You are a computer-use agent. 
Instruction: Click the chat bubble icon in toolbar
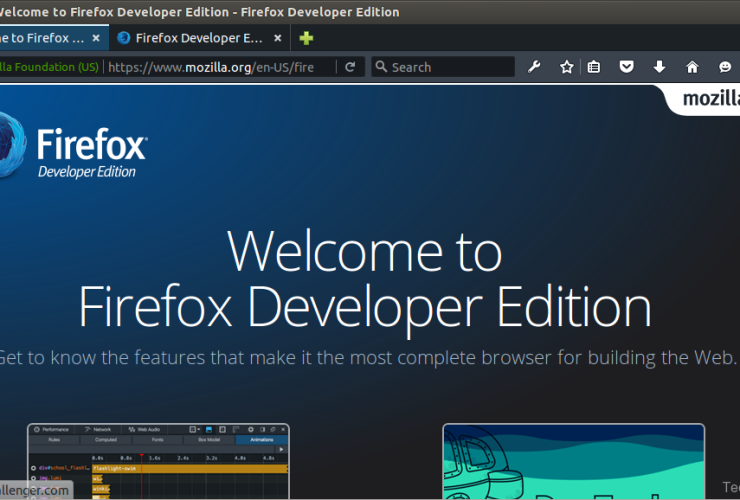725,67
